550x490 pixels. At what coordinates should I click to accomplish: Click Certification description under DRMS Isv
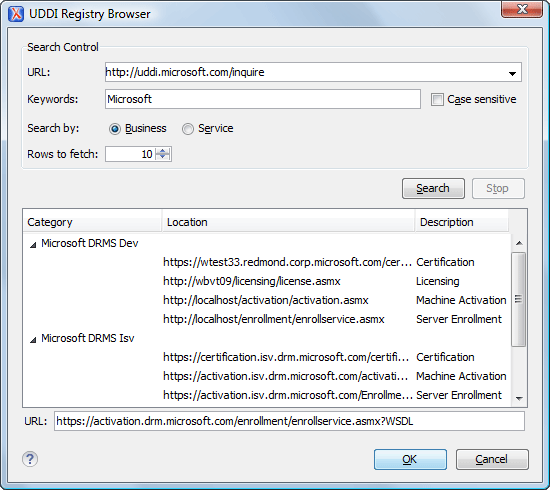click(x=445, y=357)
